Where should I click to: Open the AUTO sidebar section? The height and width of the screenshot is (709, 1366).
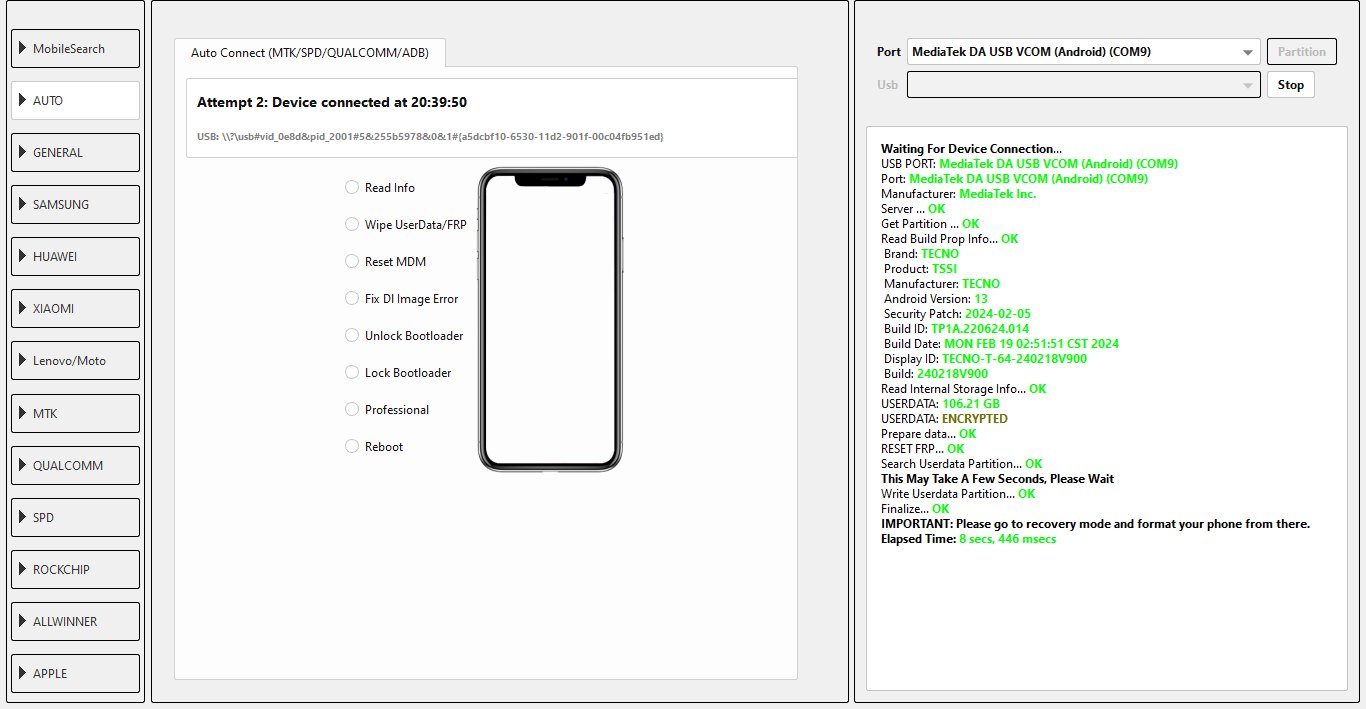pyautogui.click(x=75, y=100)
